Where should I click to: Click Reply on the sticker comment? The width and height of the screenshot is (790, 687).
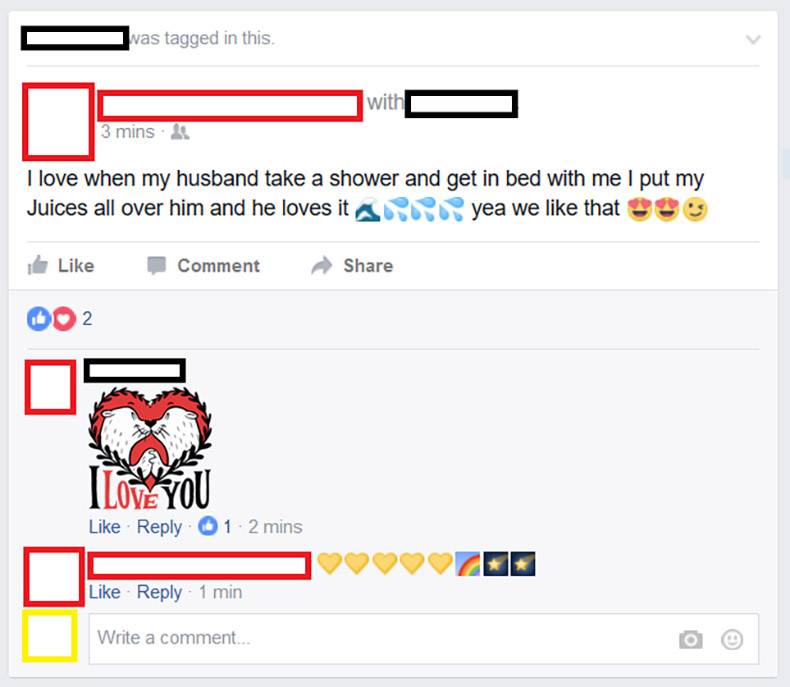pos(159,527)
